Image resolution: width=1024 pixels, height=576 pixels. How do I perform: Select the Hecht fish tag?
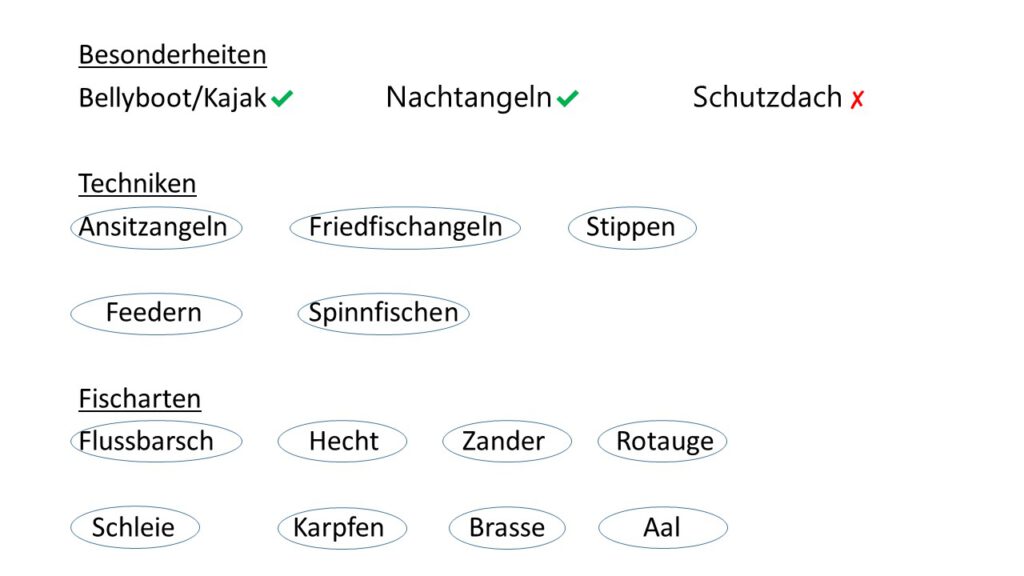[x=343, y=441]
